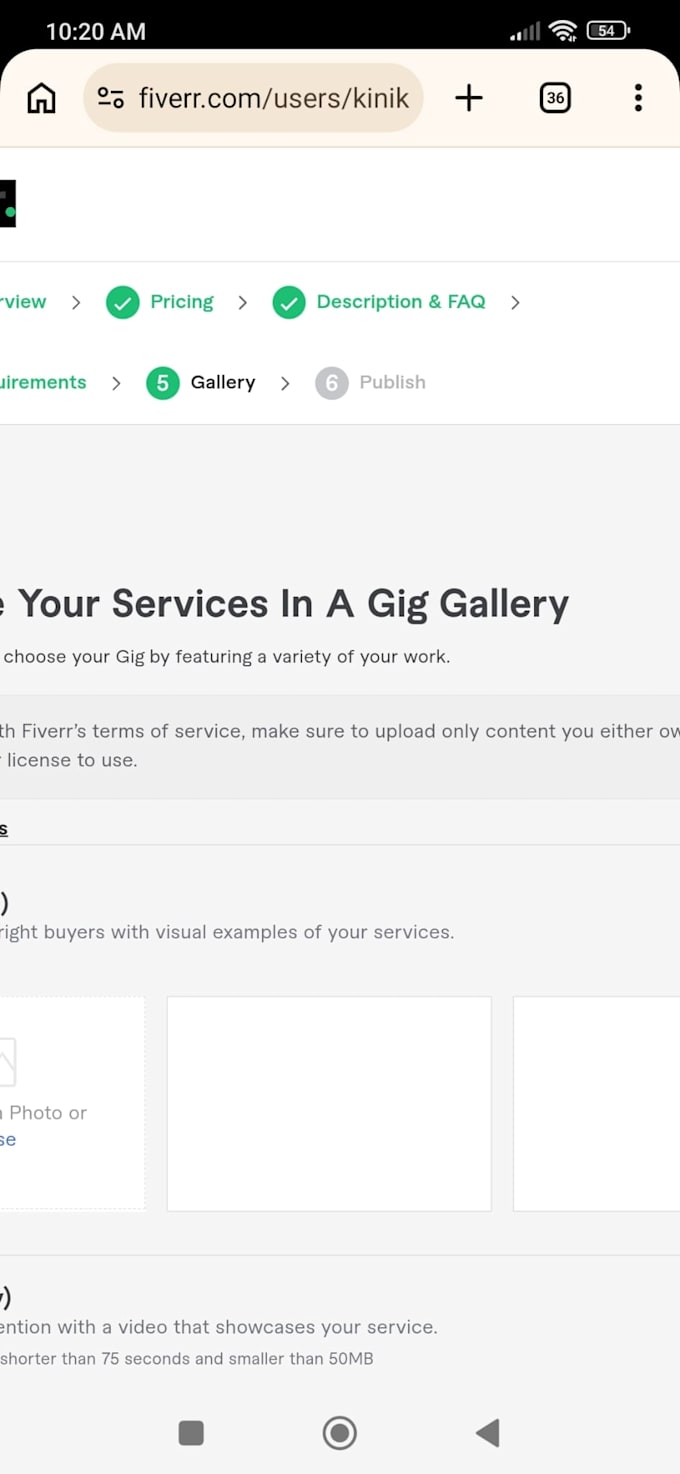Go to the Description & FAQ step
This screenshot has height=1474, width=680.
tap(401, 302)
